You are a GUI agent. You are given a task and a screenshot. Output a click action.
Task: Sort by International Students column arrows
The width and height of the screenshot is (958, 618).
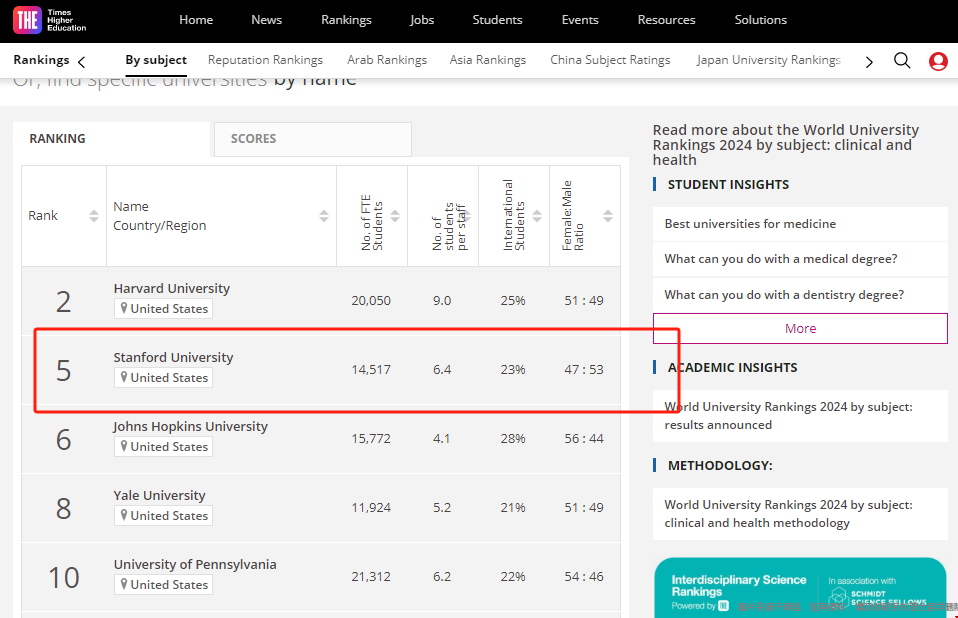coord(537,216)
